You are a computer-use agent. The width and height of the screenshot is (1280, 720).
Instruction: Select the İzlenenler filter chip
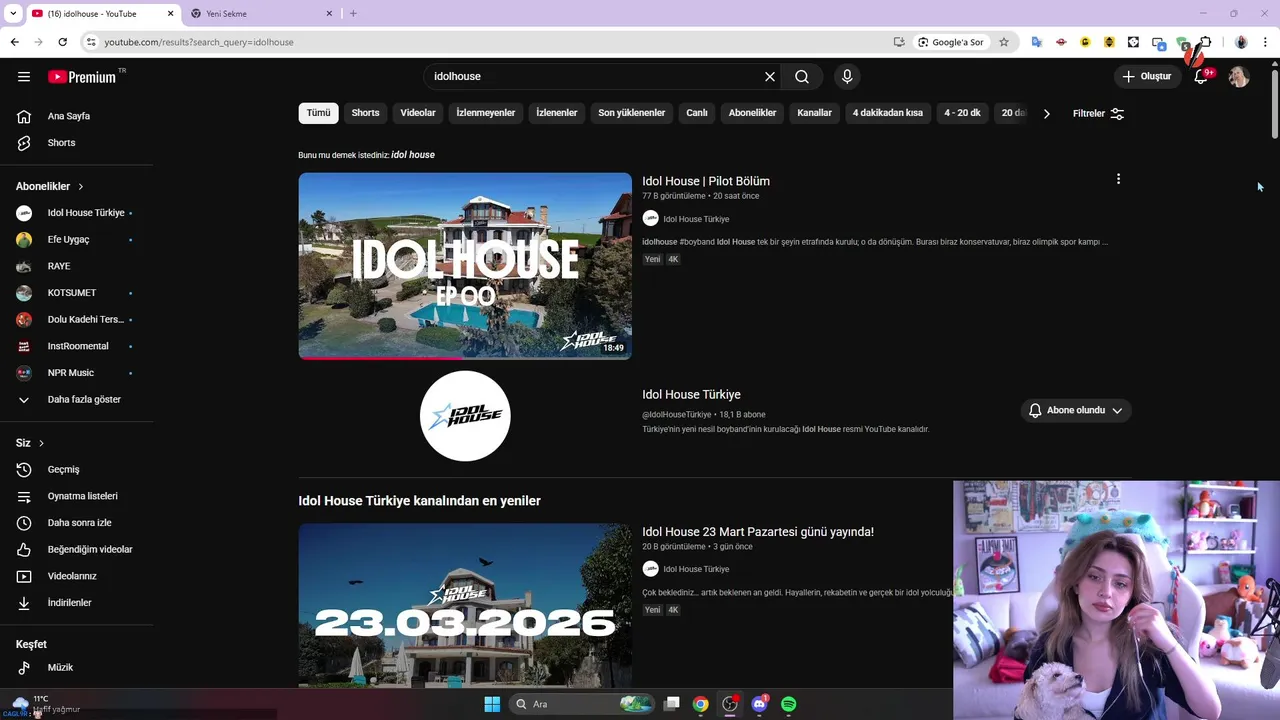point(557,113)
